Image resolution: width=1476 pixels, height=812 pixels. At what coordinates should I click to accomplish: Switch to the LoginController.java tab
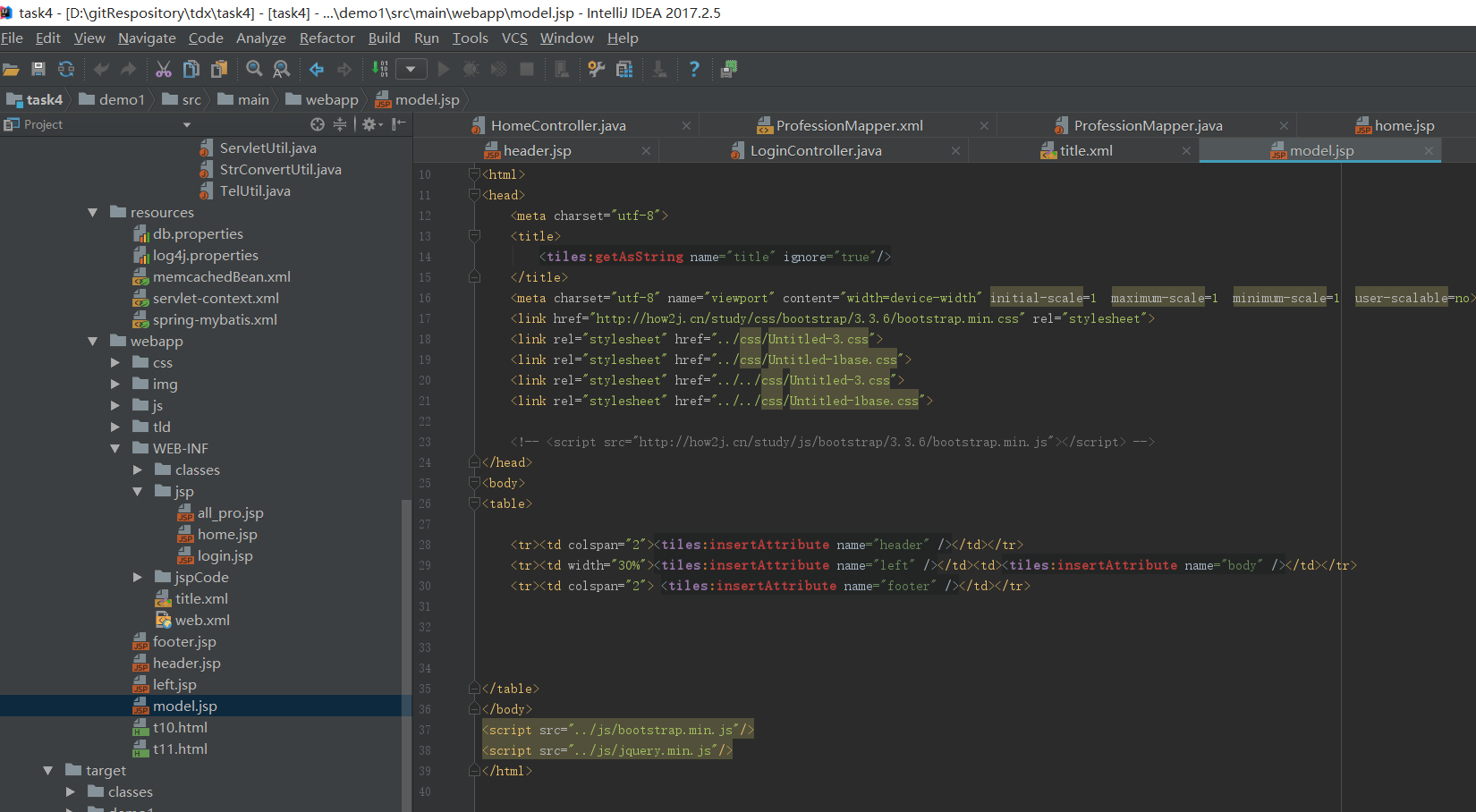[x=816, y=150]
